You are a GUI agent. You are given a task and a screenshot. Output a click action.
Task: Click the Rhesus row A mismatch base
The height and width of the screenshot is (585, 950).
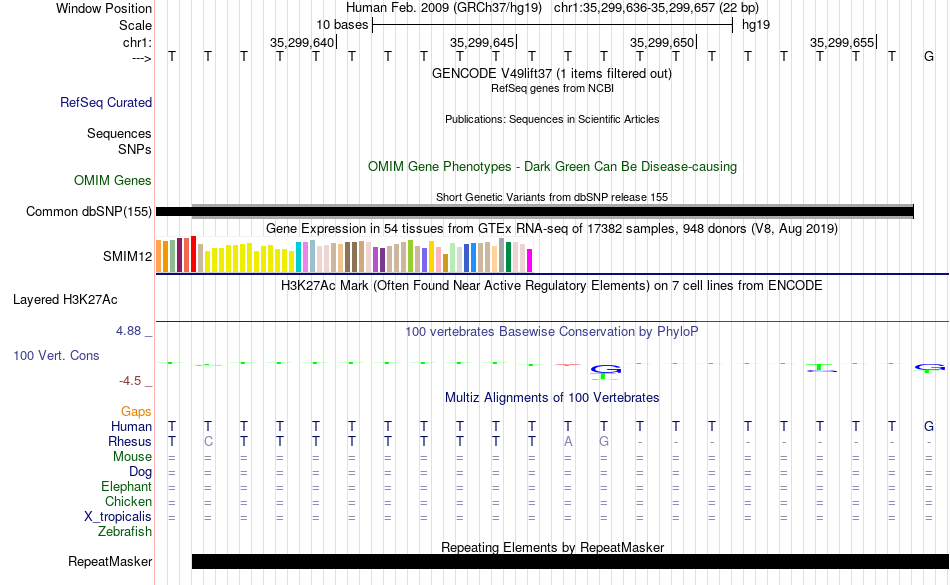[568, 441]
